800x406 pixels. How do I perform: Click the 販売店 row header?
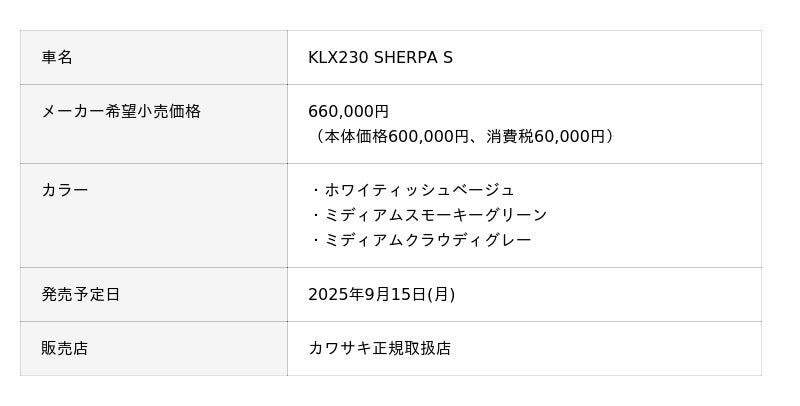click(x=65, y=349)
